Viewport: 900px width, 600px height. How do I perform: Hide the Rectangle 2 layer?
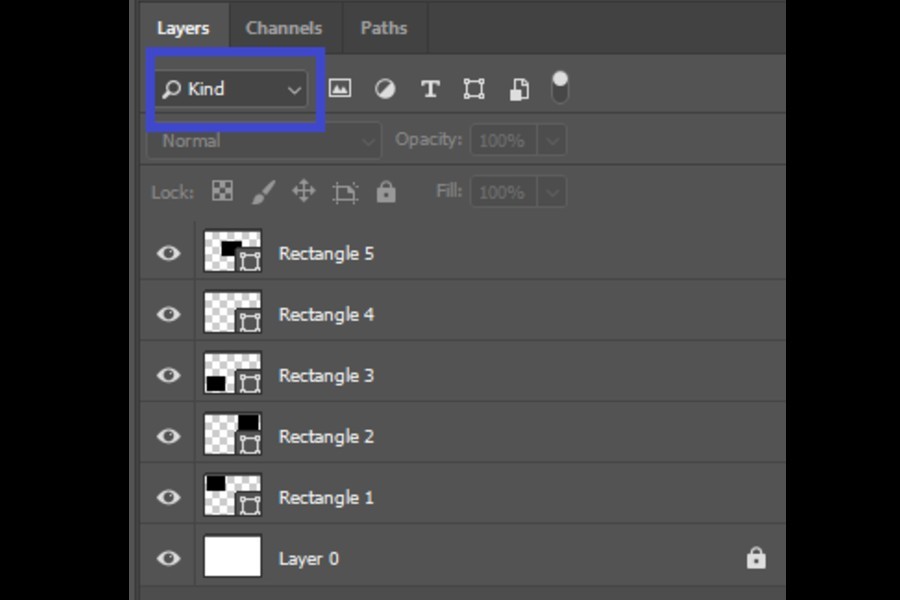click(x=169, y=436)
